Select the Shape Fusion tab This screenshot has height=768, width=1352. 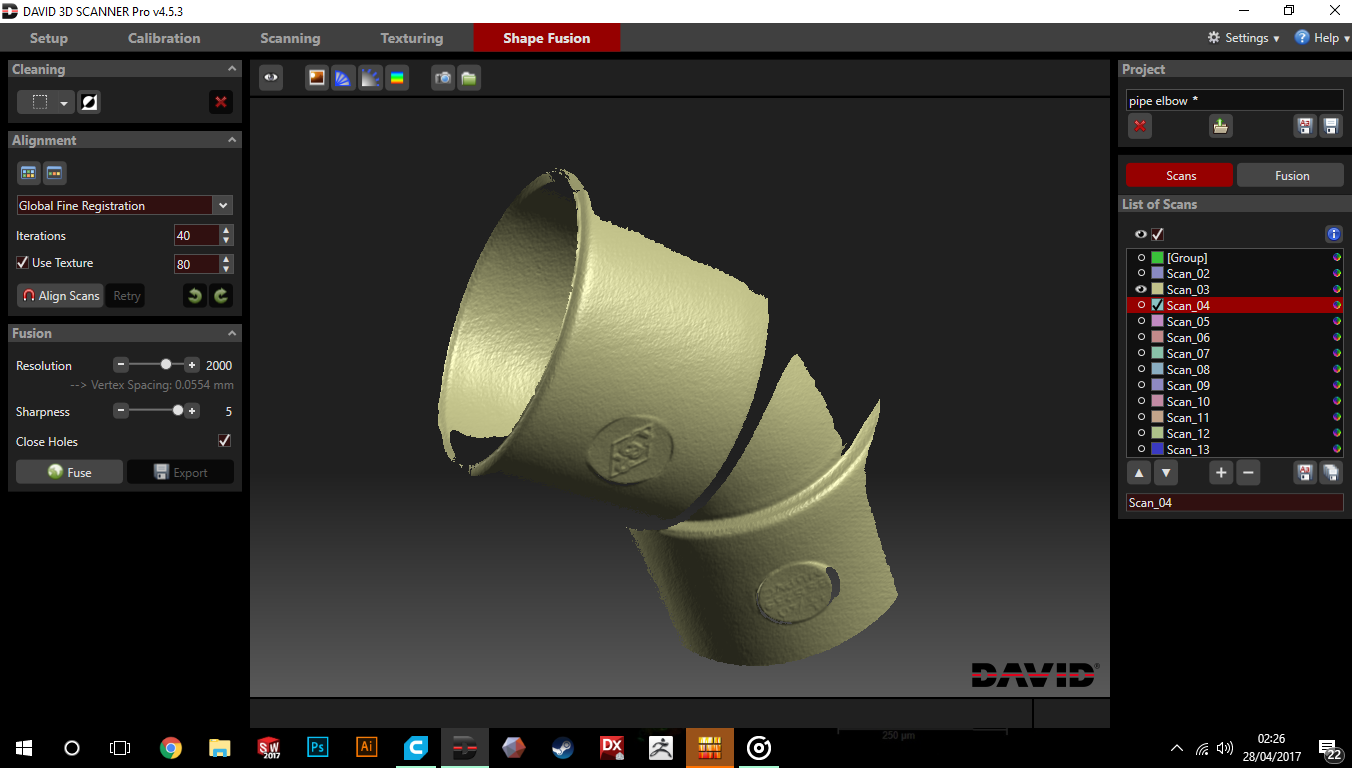[x=547, y=38]
